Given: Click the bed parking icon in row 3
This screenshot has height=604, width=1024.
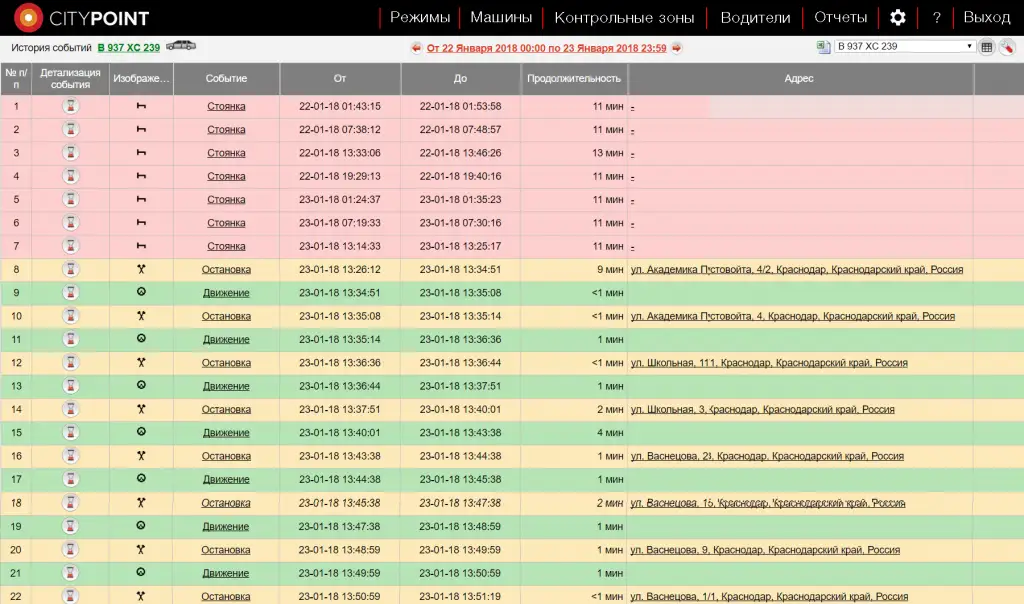Looking at the screenshot, I should click(141, 153).
